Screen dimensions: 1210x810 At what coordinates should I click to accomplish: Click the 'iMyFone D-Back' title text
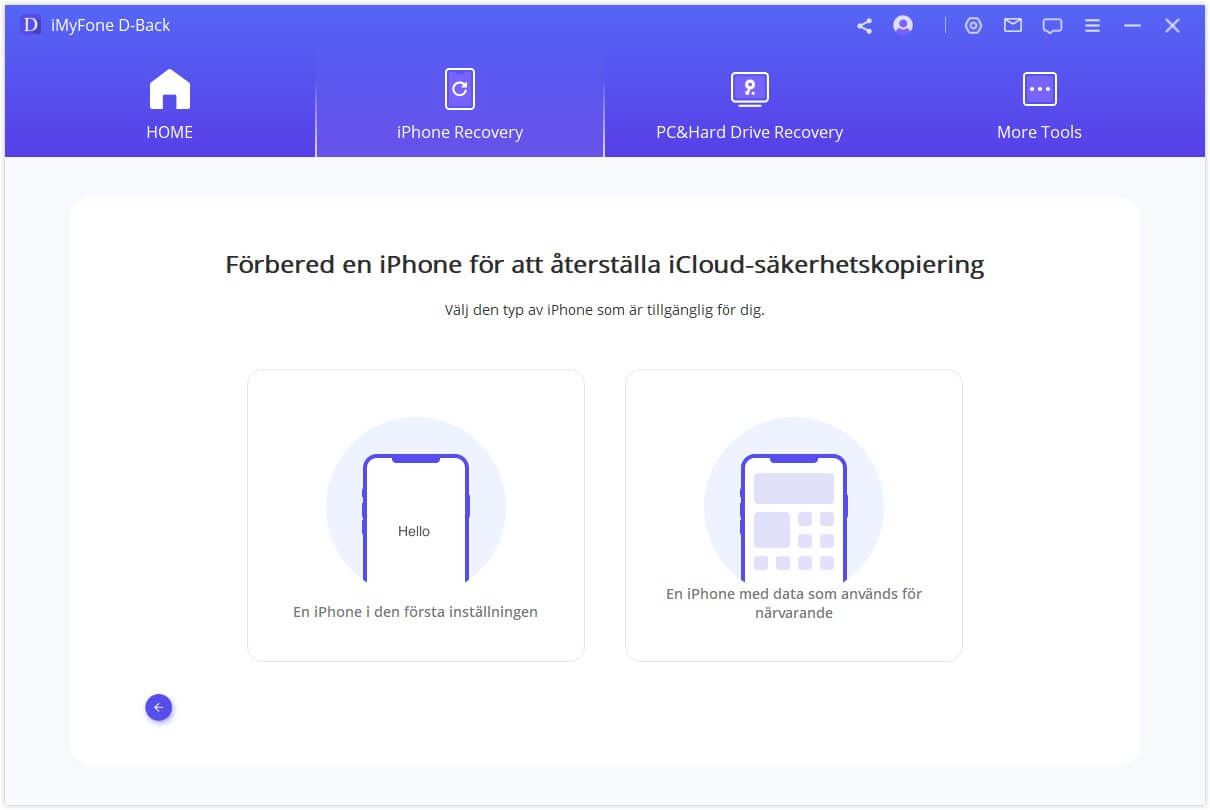point(111,25)
